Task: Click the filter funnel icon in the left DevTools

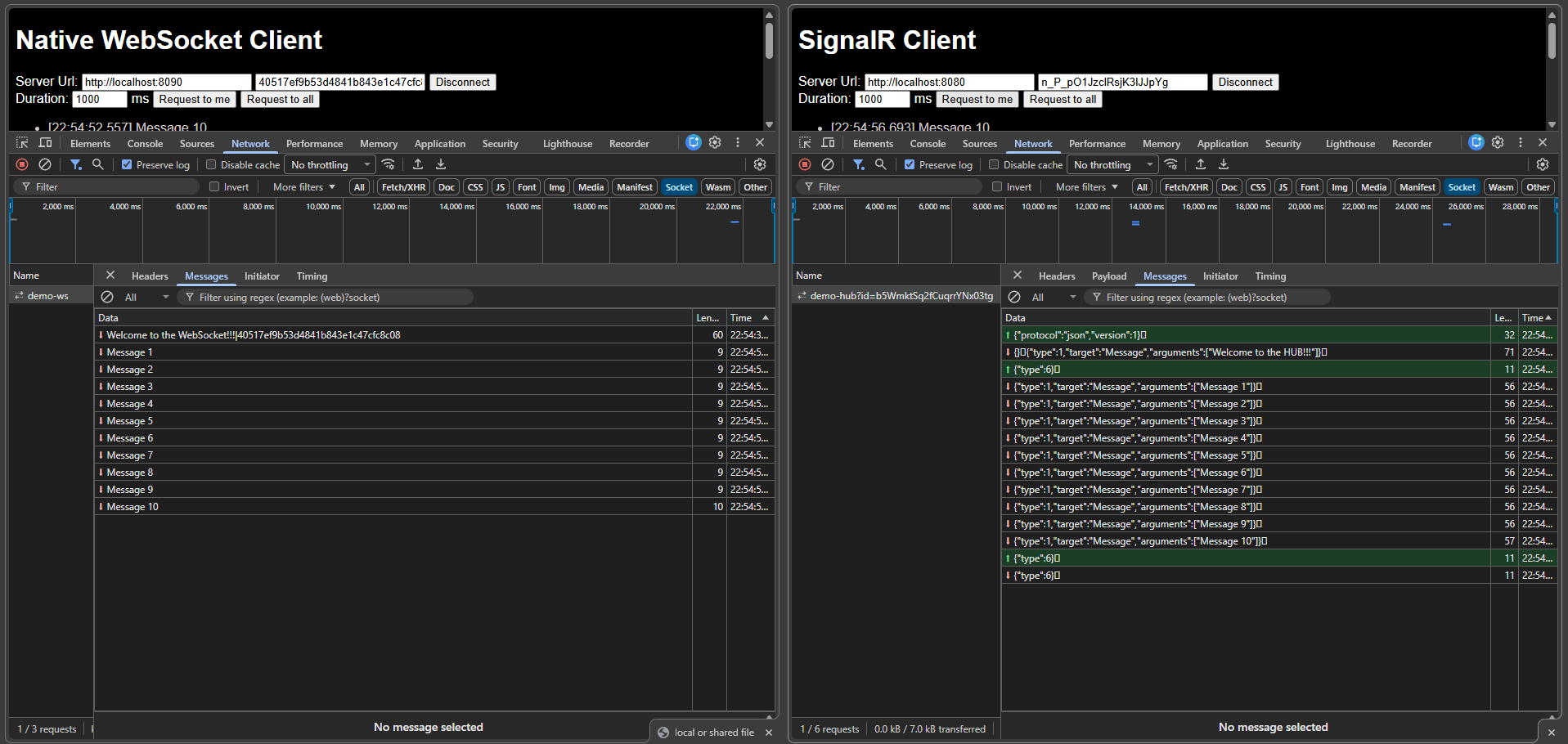Action: 75,164
